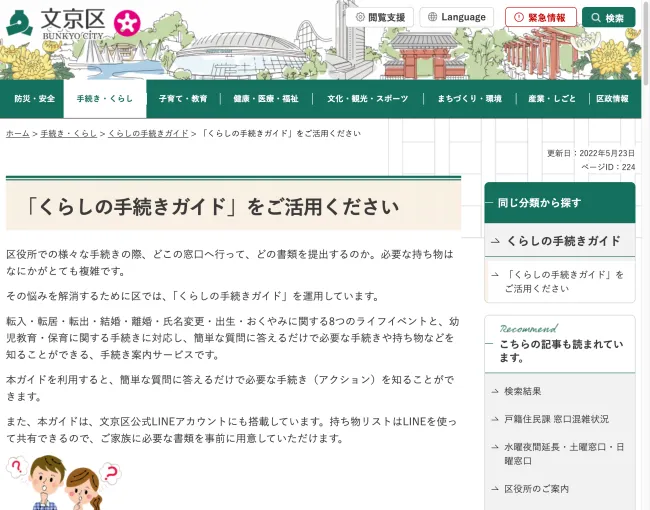Select the 防災・安全 menu item

[x=34, y=99]
